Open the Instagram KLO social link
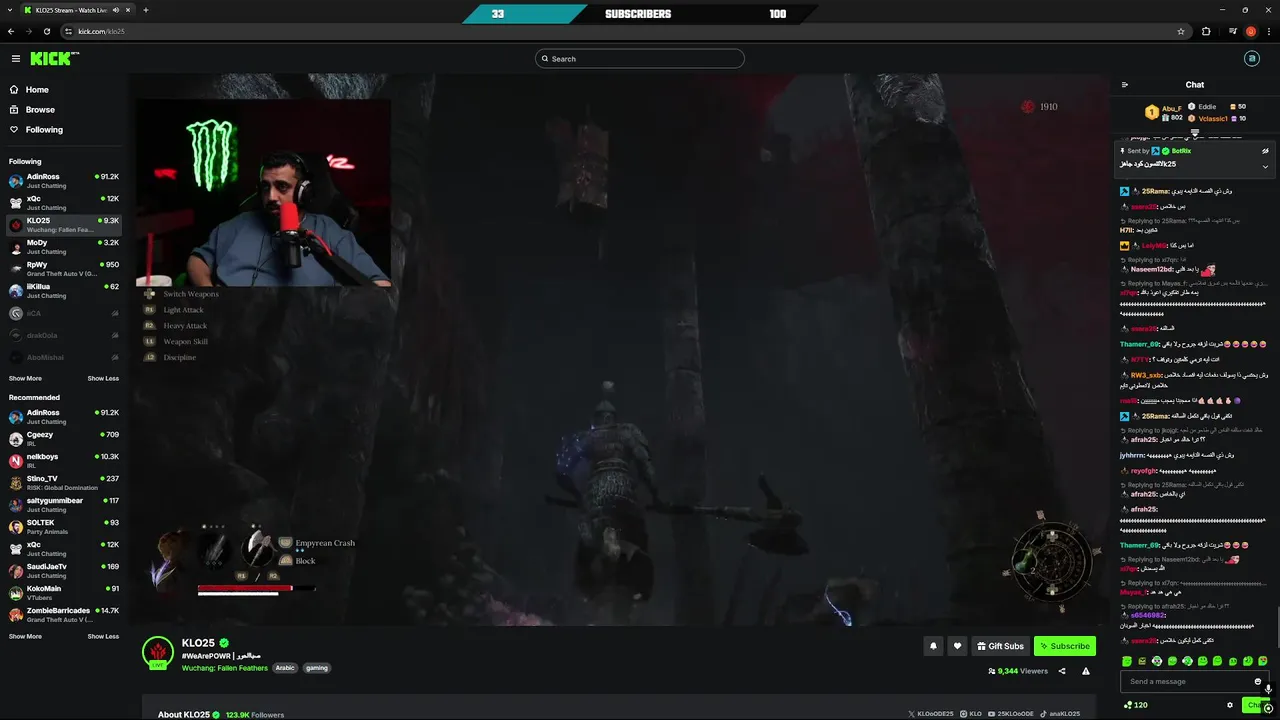 click(x=970, y=714)
